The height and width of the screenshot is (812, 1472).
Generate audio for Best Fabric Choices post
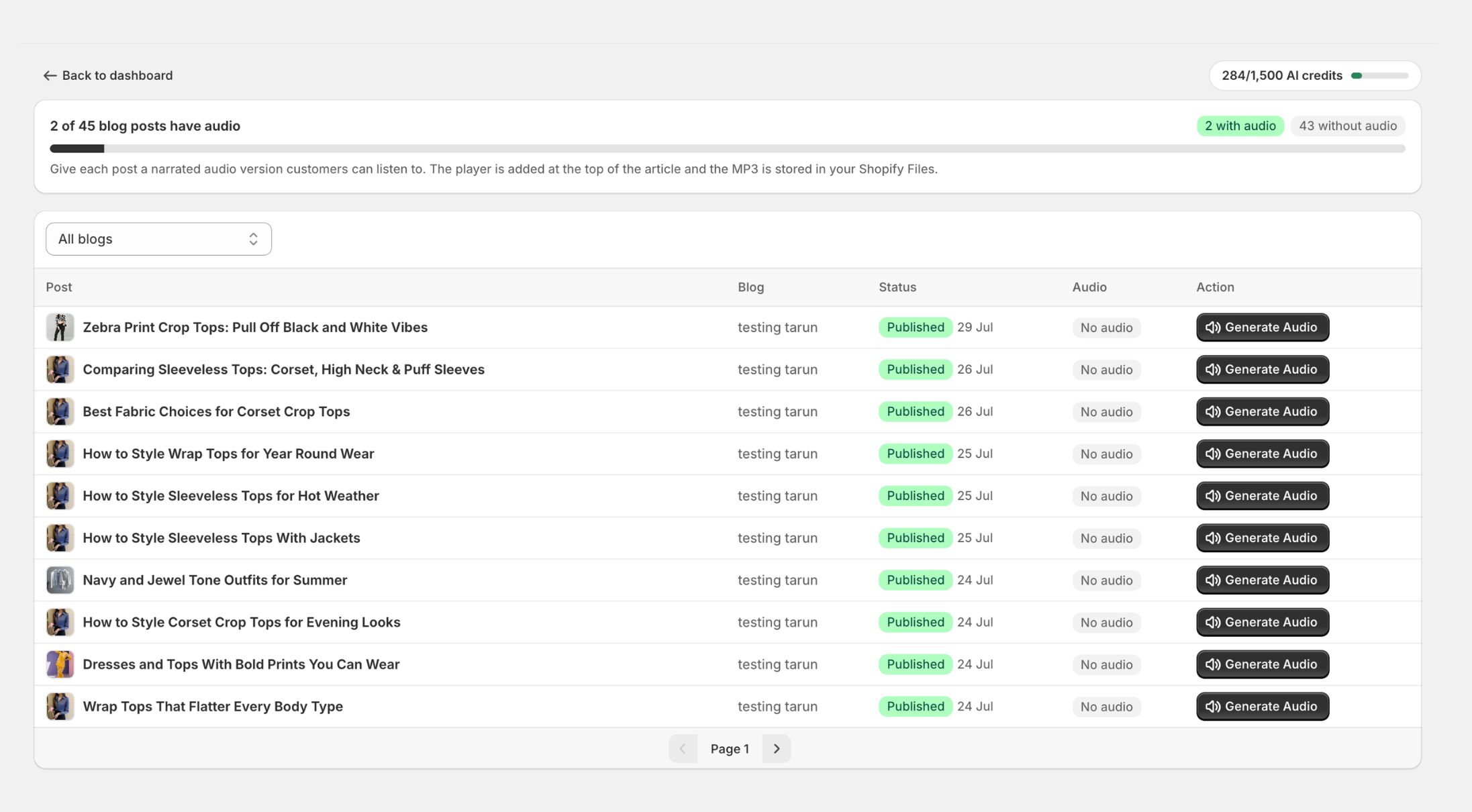pos(1263,411)
